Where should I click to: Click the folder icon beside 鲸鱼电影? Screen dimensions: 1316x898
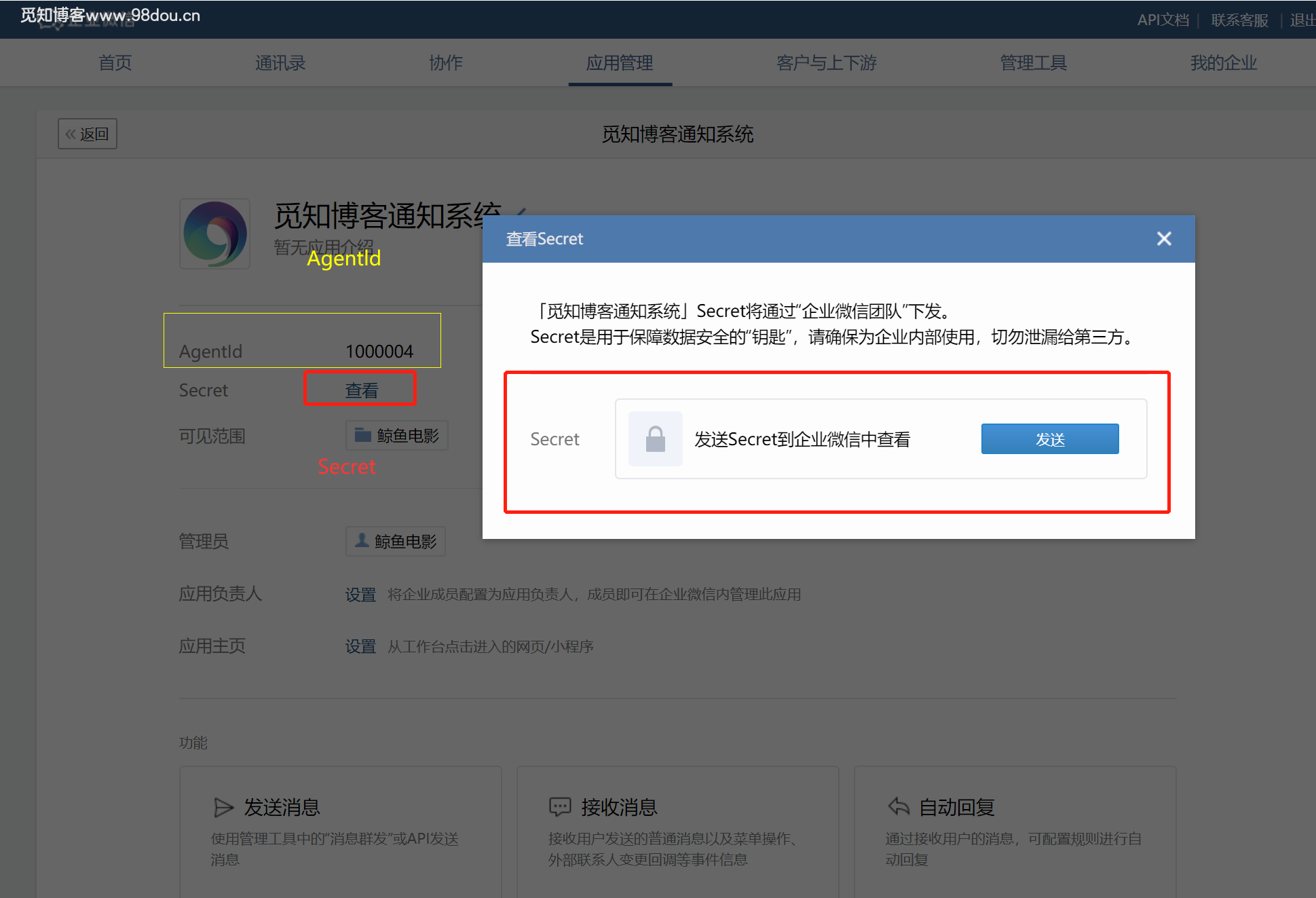pyautogui.click(x=362, y=434)
